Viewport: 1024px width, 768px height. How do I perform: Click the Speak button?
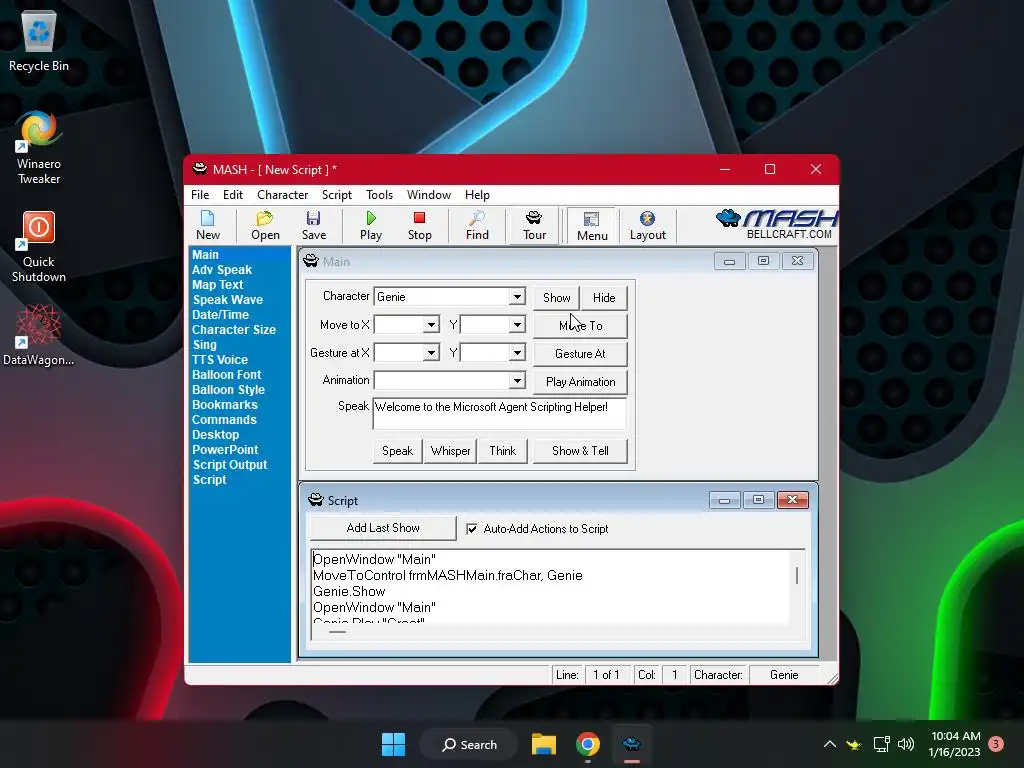pos(397,451)
